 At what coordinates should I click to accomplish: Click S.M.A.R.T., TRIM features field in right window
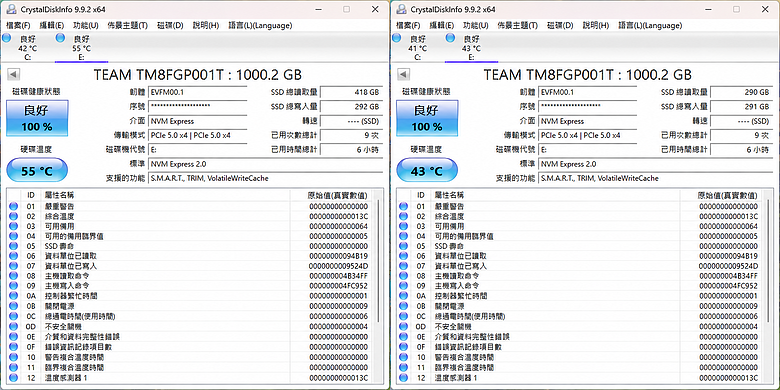pyautogui.click(x=656, y=178)
